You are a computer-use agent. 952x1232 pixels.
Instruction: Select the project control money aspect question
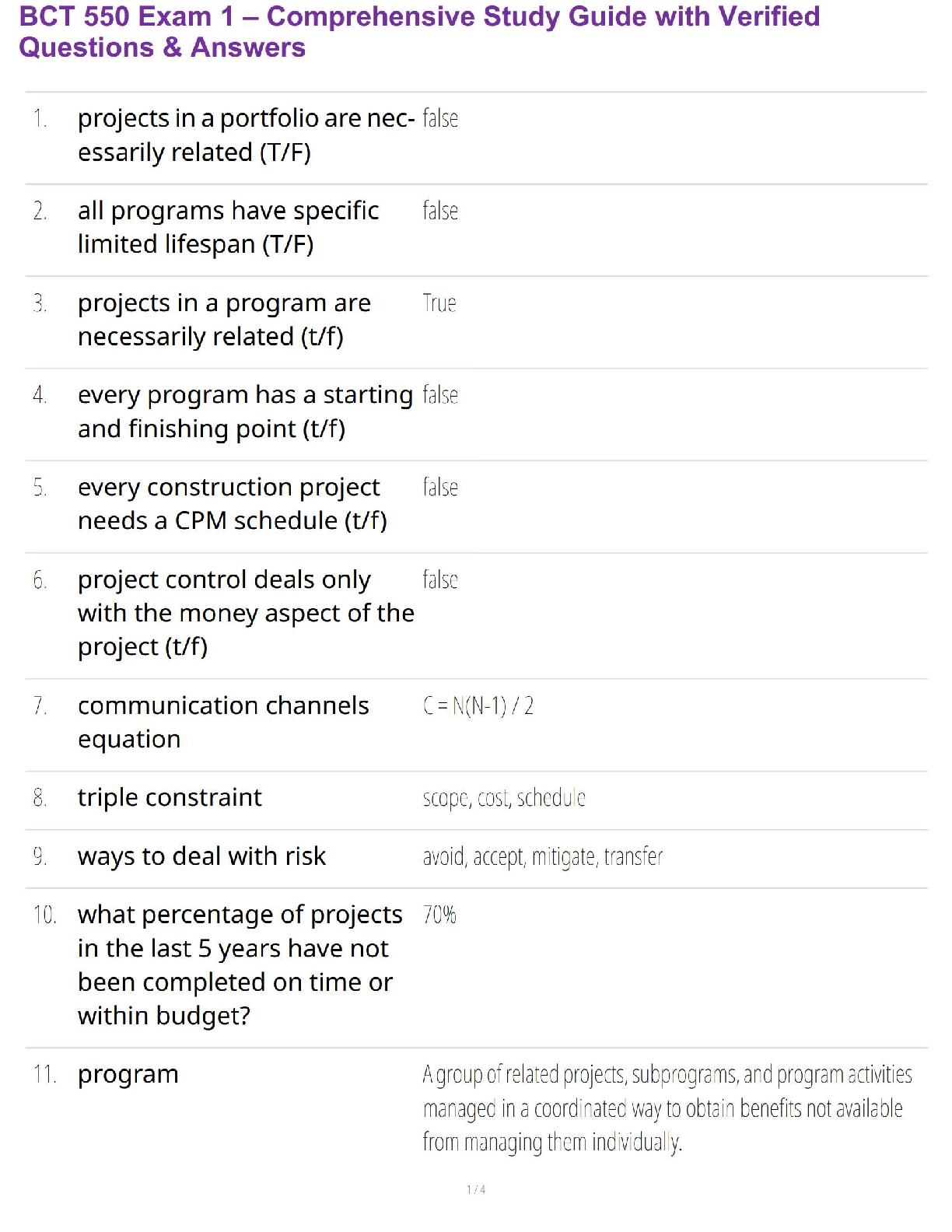(x=246, y=613)
